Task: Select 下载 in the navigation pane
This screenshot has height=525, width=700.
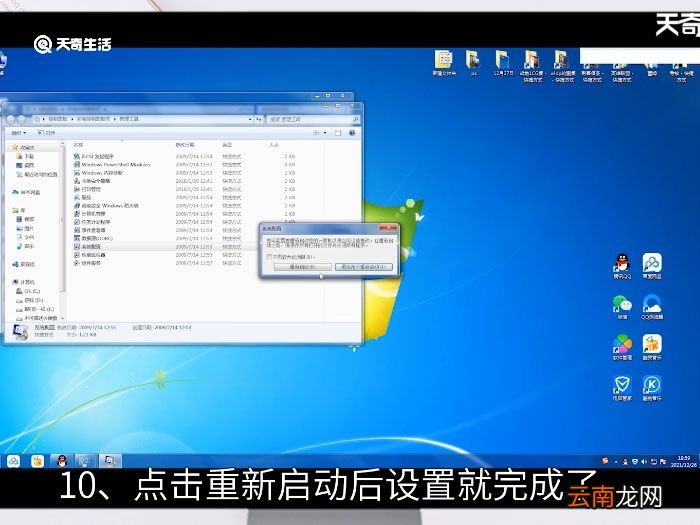Action: coord(25,156)
